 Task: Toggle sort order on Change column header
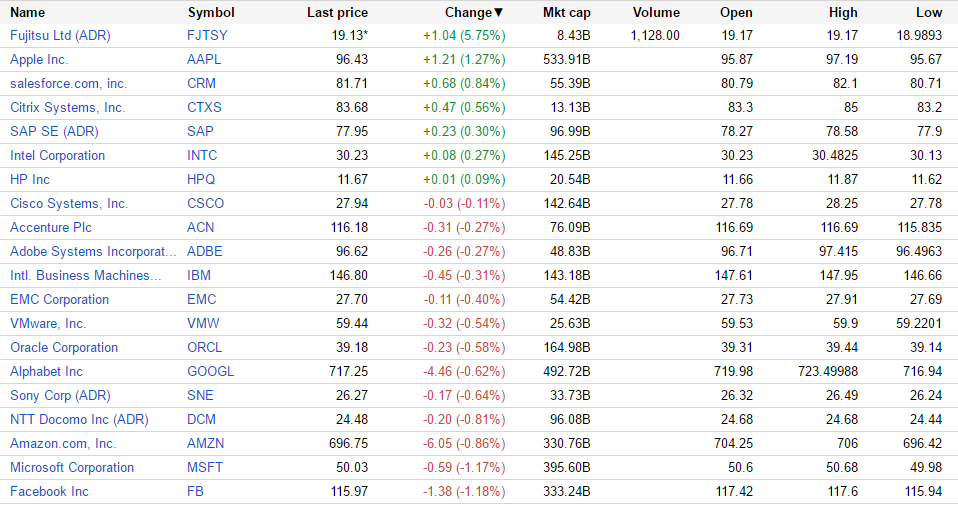tap(474, 12)
